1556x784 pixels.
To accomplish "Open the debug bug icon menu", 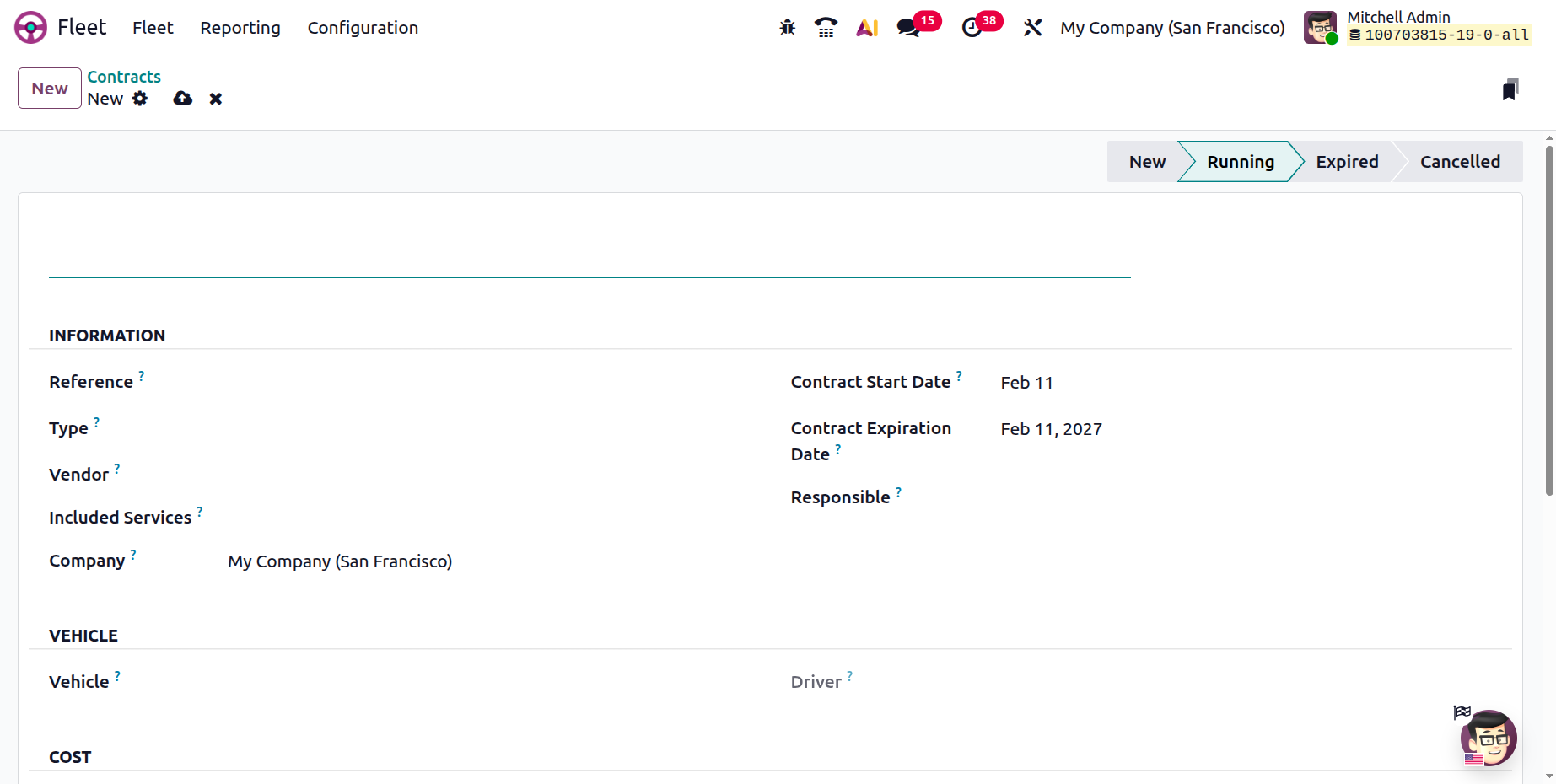I will click(x=787, y=28).
